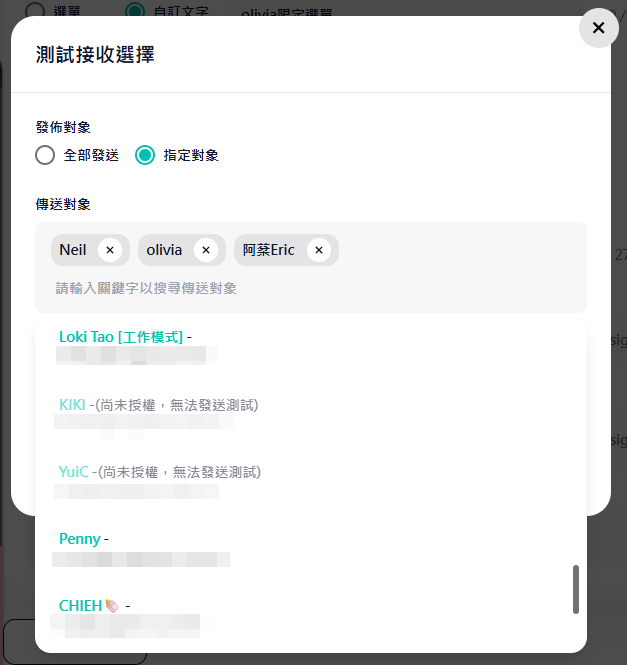Viewport: 627px width, 665px height.
Task: Click the Neil chip label
Action: [73, 250]
